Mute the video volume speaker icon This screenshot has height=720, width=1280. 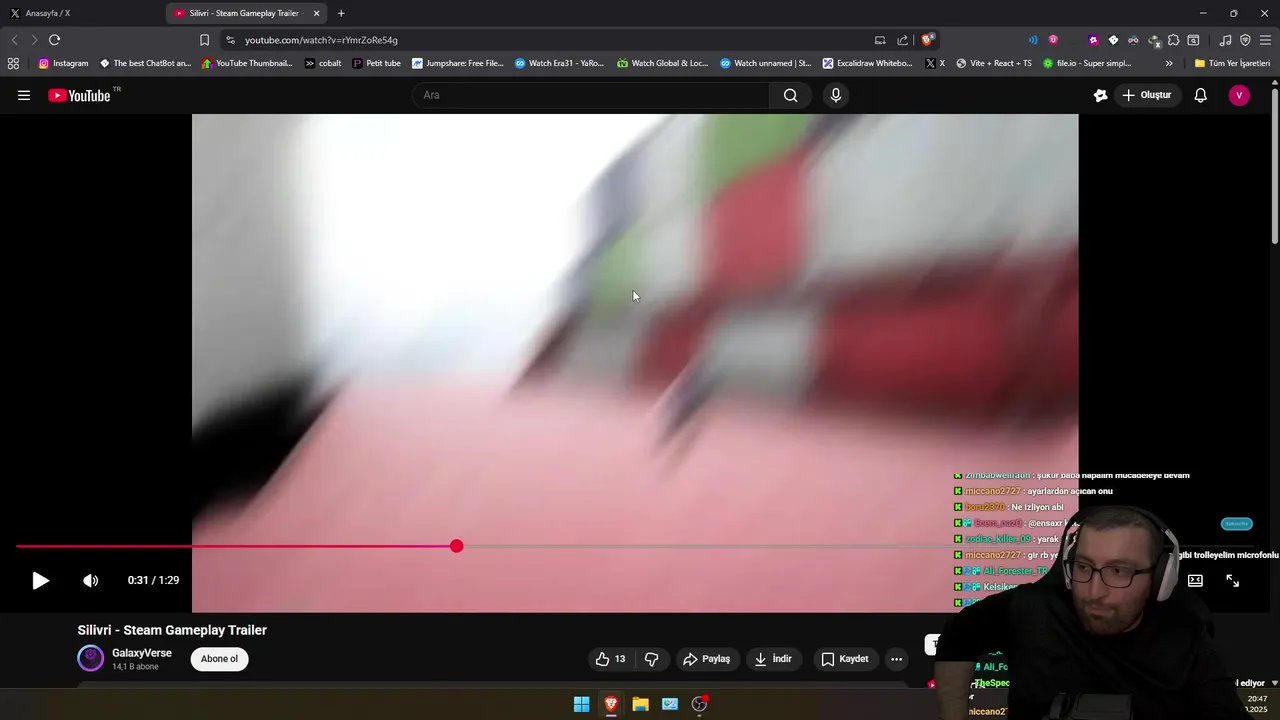point(90,580)
